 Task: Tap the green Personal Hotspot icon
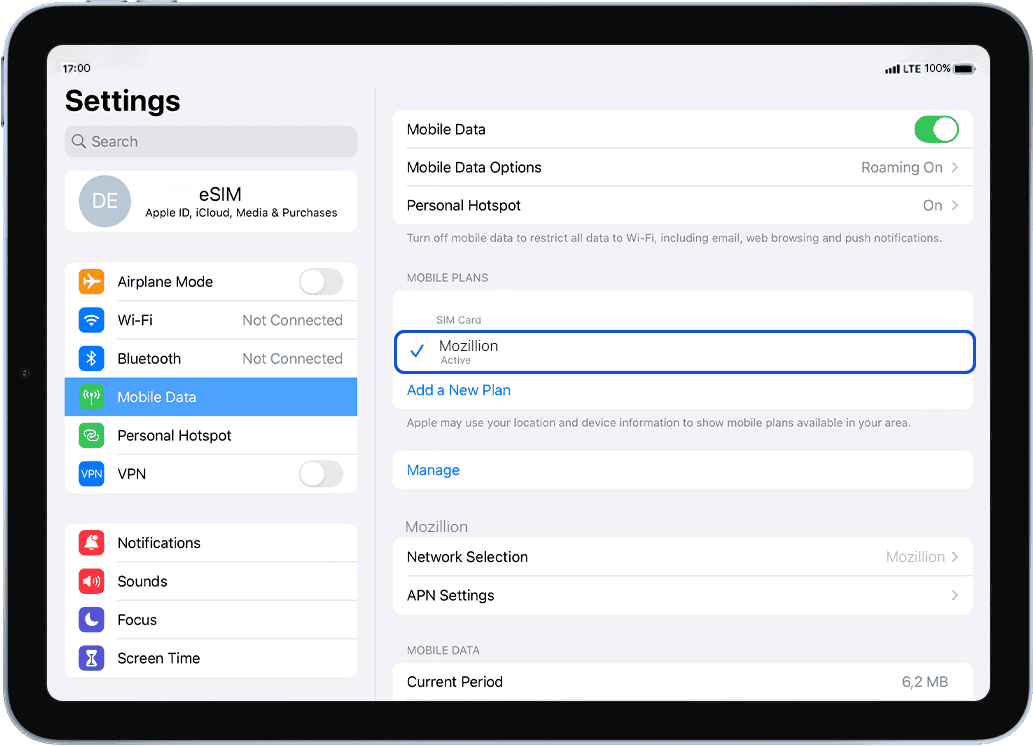[x=92, y=436]
